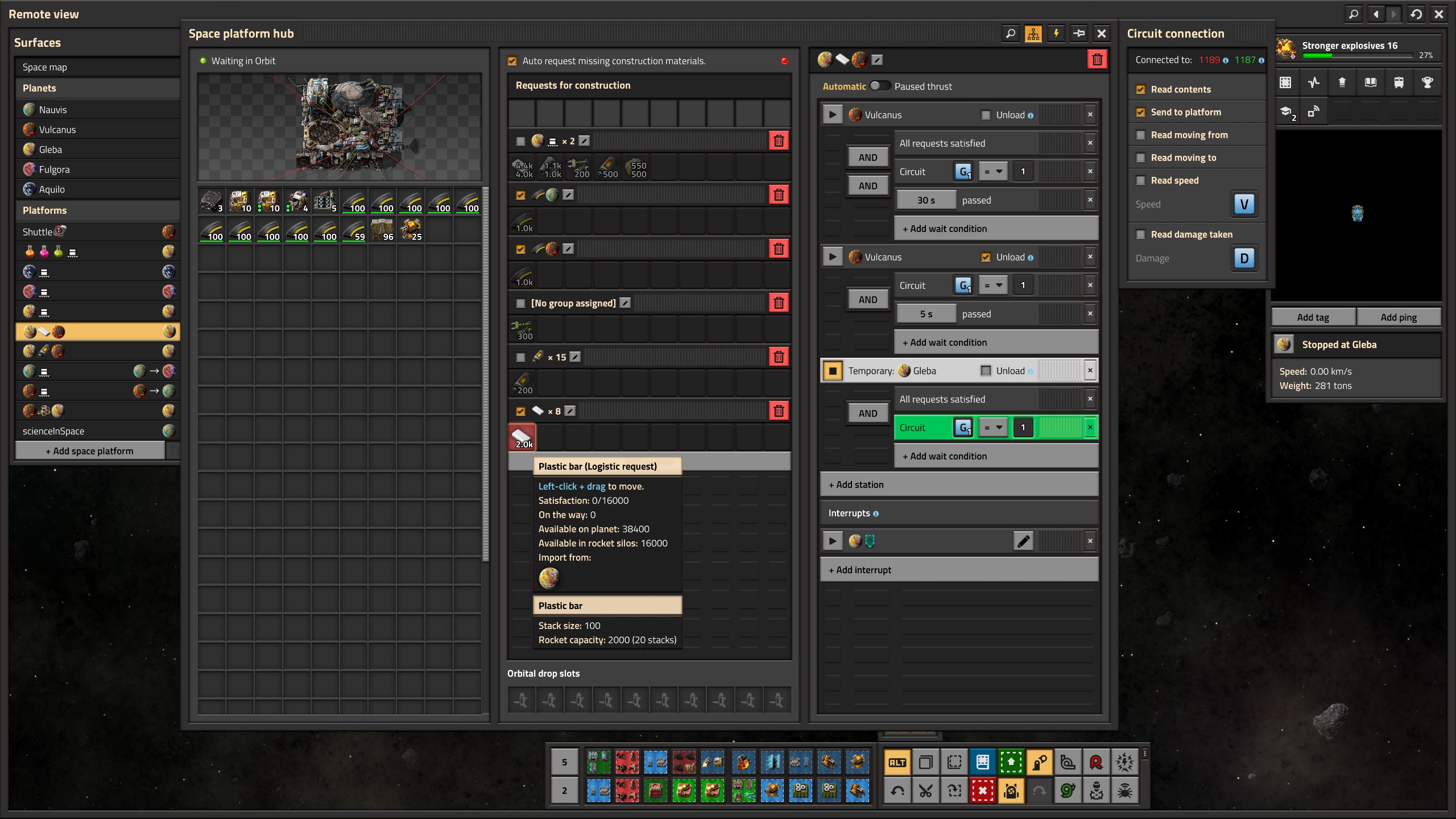Disable the plastic bar ×8 group checkbox
Screen dimensions: 1456x819
[x=520, y=411]
